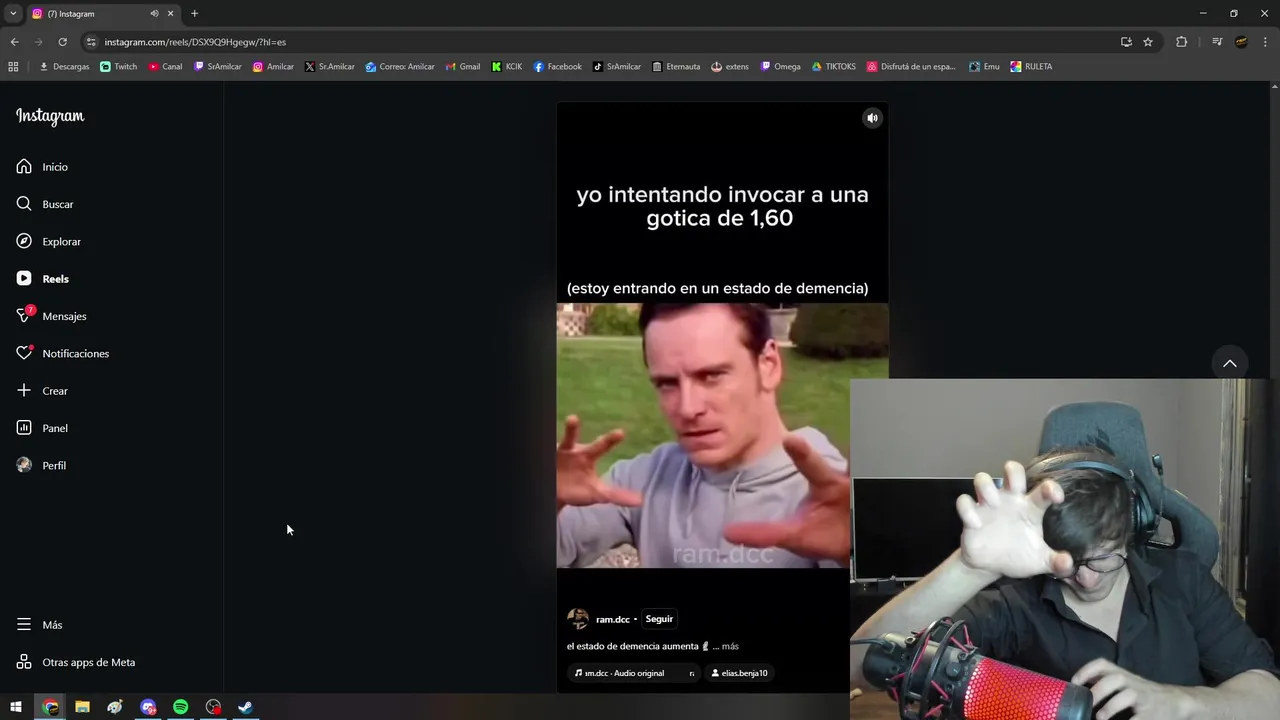Open the browser extensions menu
The height and width of the screenshot is (720, 1280).
[1182, 42]
